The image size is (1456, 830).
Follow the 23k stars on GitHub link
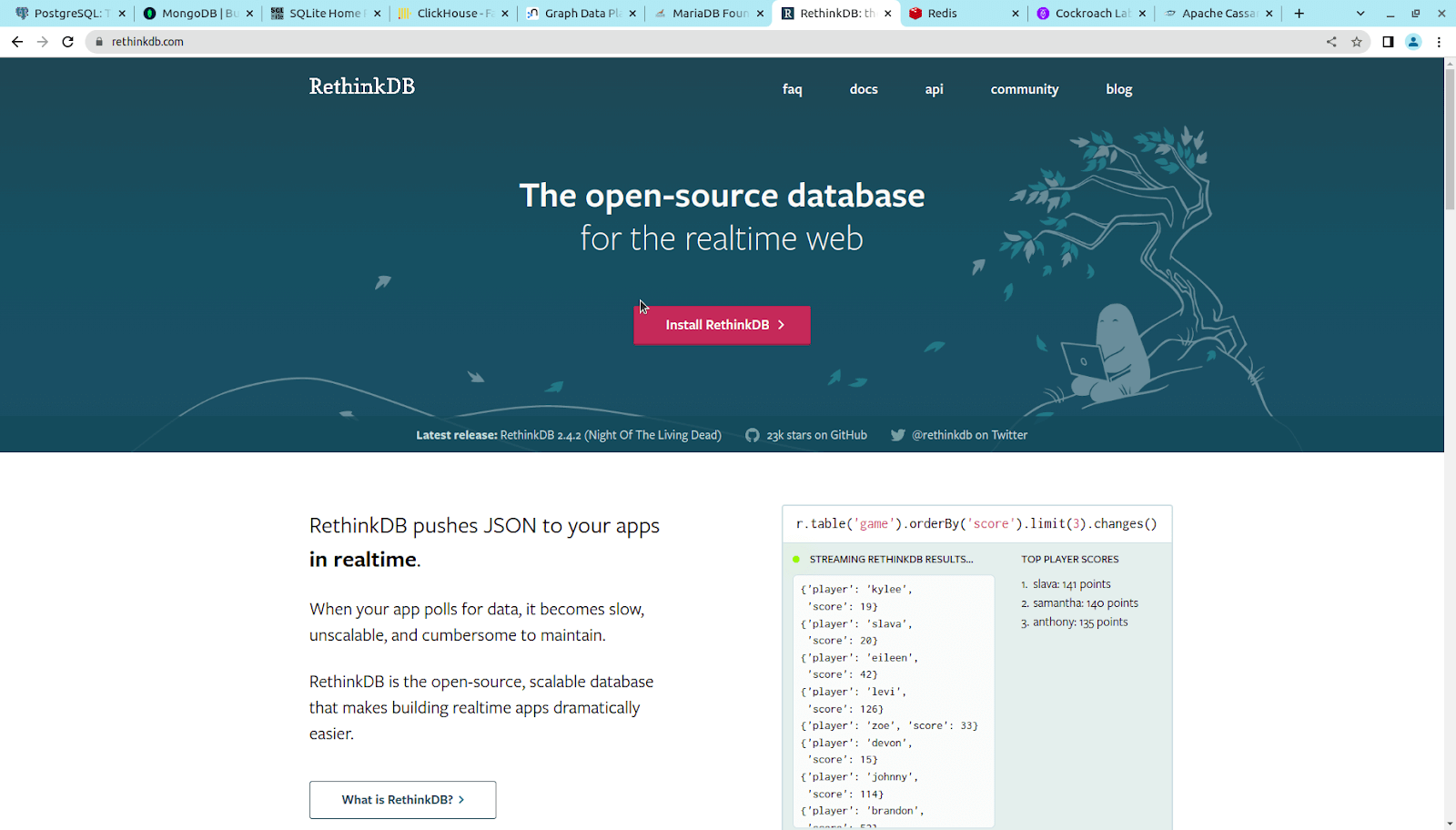(x=816, y=435)
